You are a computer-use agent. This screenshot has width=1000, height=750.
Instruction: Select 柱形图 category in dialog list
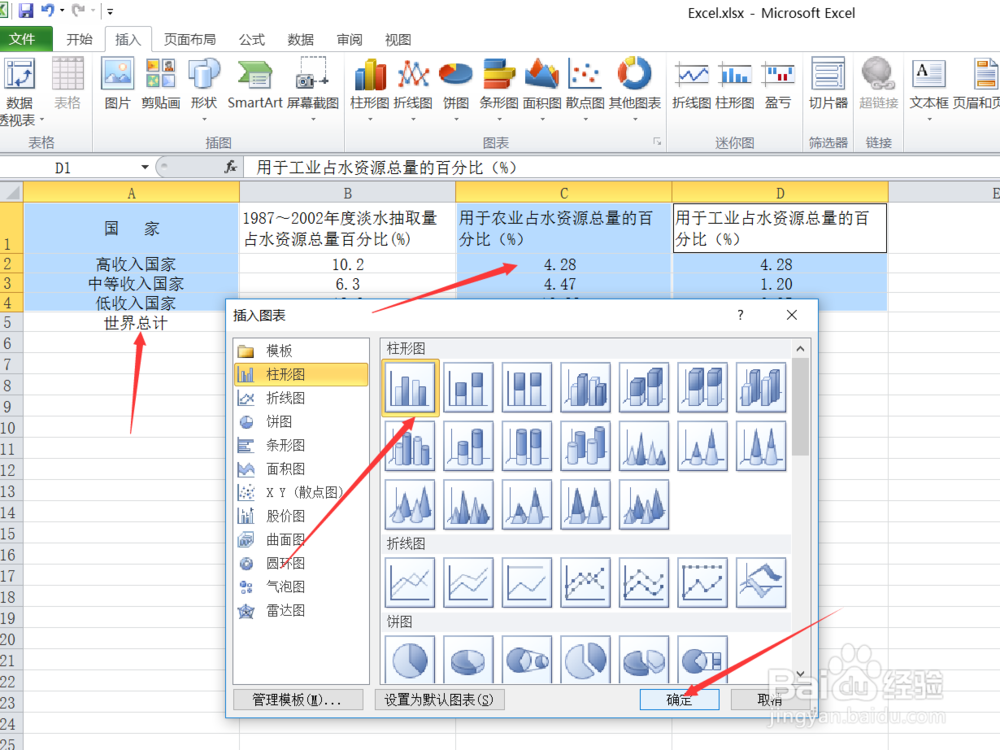coord(301,374)
